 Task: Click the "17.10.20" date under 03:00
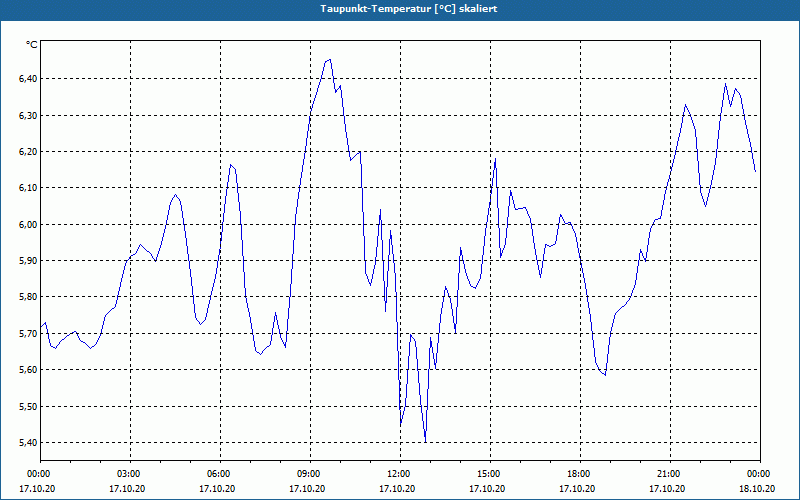click(127, 488)
